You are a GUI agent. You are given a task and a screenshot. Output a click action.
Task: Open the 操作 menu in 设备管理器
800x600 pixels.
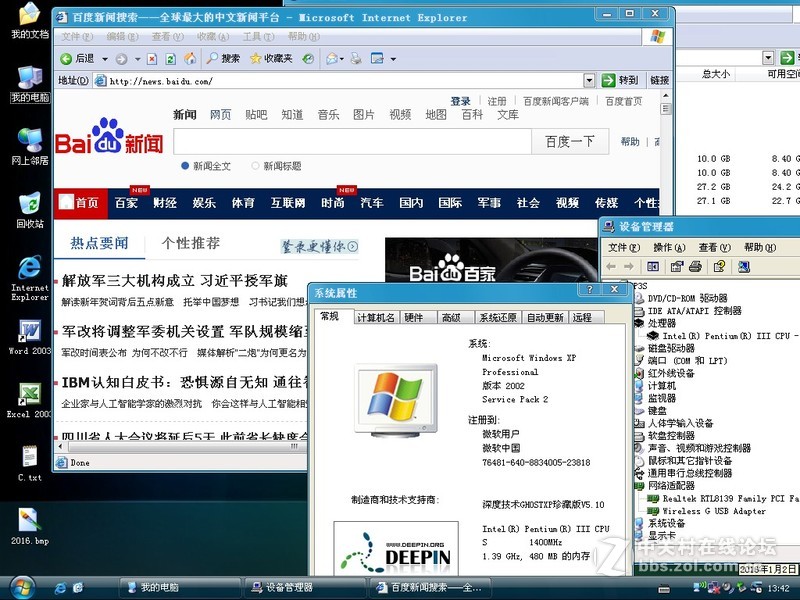[669, 247]
